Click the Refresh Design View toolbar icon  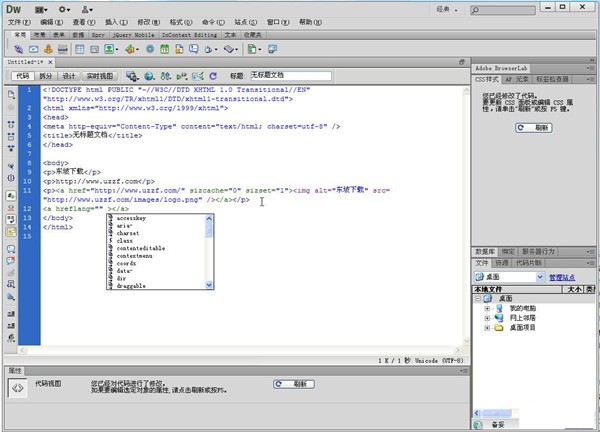(212, 75)
